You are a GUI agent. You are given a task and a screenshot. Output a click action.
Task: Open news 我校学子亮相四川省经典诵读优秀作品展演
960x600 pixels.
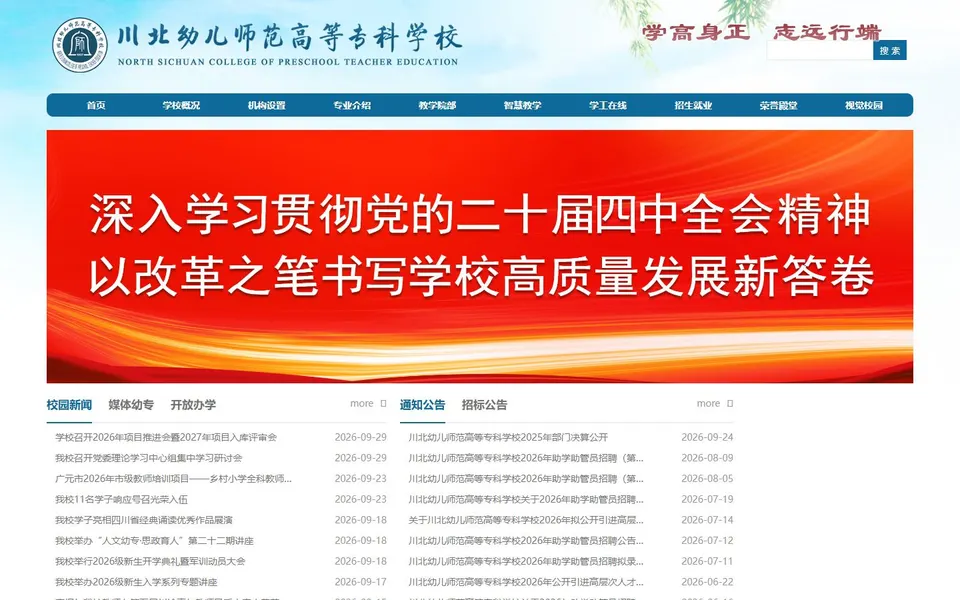pos(144,520)
